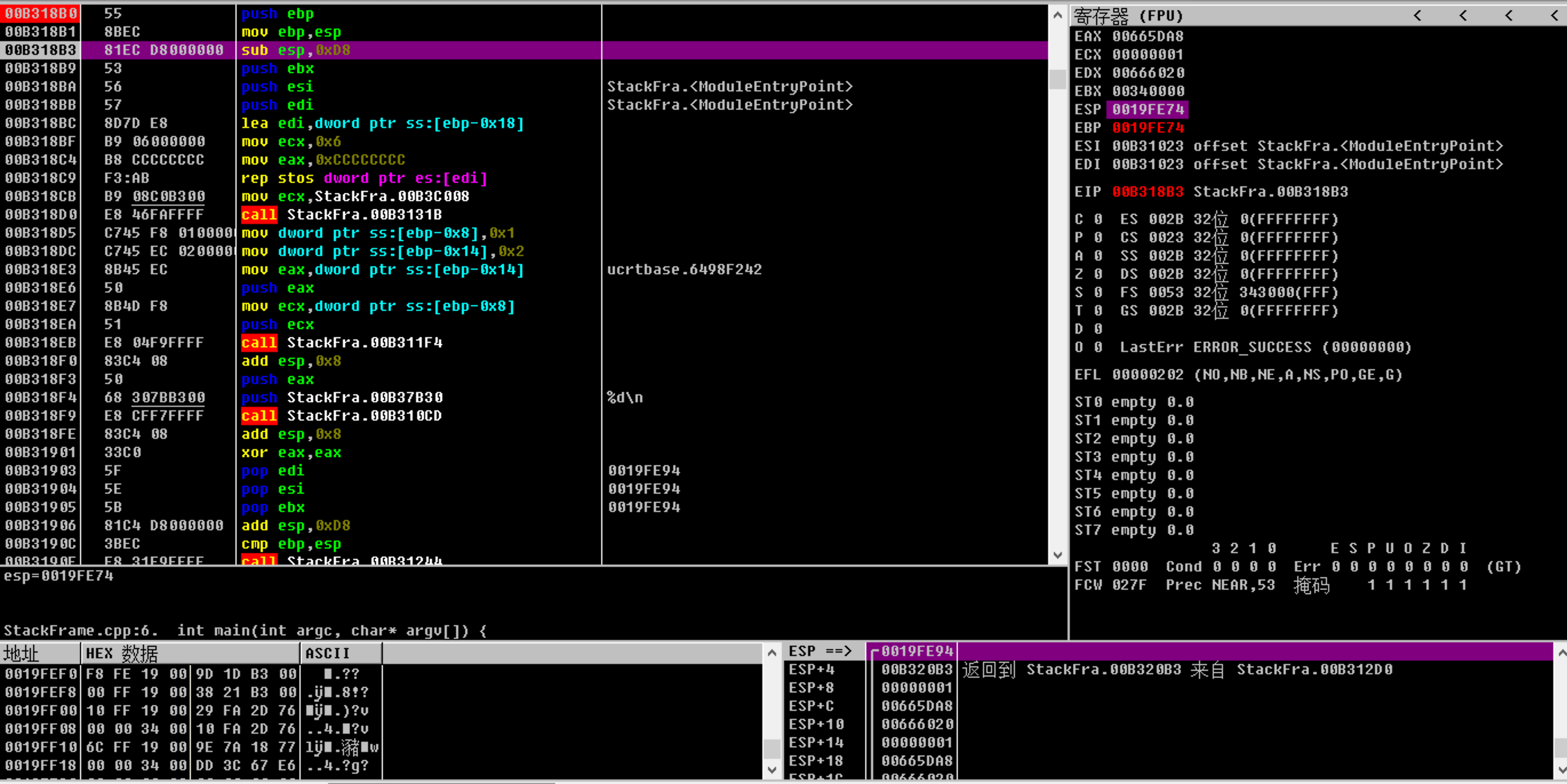This screenshot has width=1567, height=784.
Task: Select the ST7 empty 0.0 register
Action: click(1134, 530)
